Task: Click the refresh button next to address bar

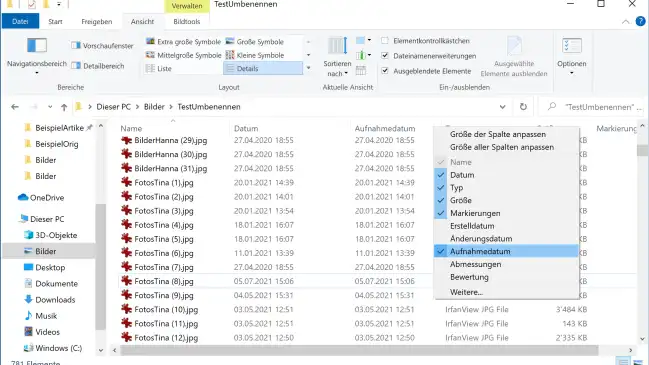Action: coord(523,107)
